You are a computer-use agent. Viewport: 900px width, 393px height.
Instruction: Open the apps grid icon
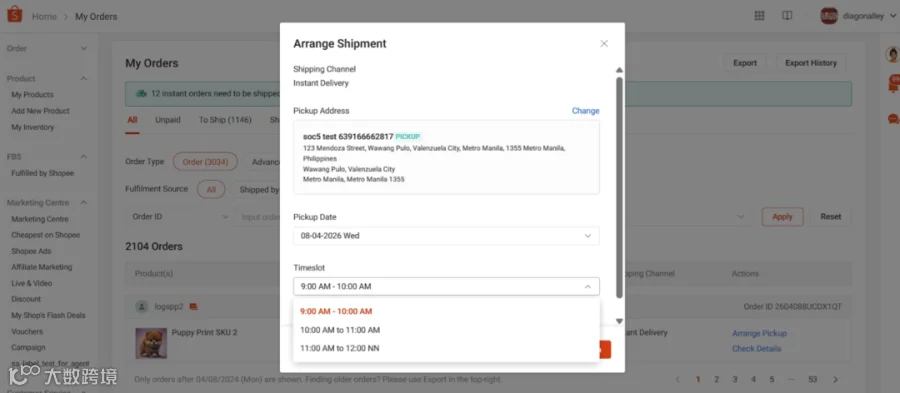[759, 16]
